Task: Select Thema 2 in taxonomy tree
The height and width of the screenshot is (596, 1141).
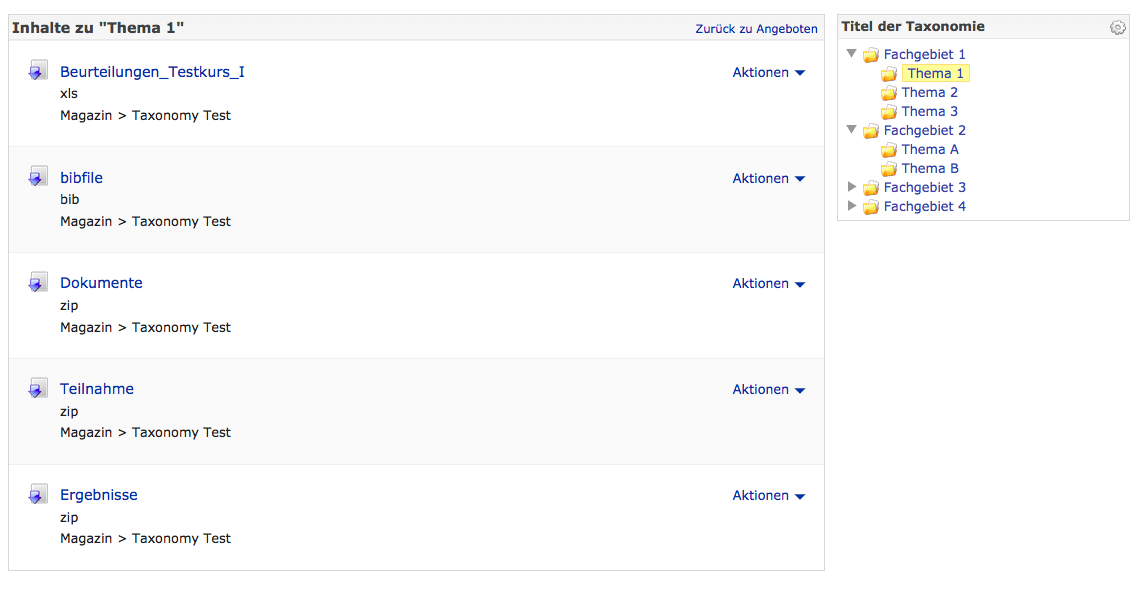Action: coord(929,92)
